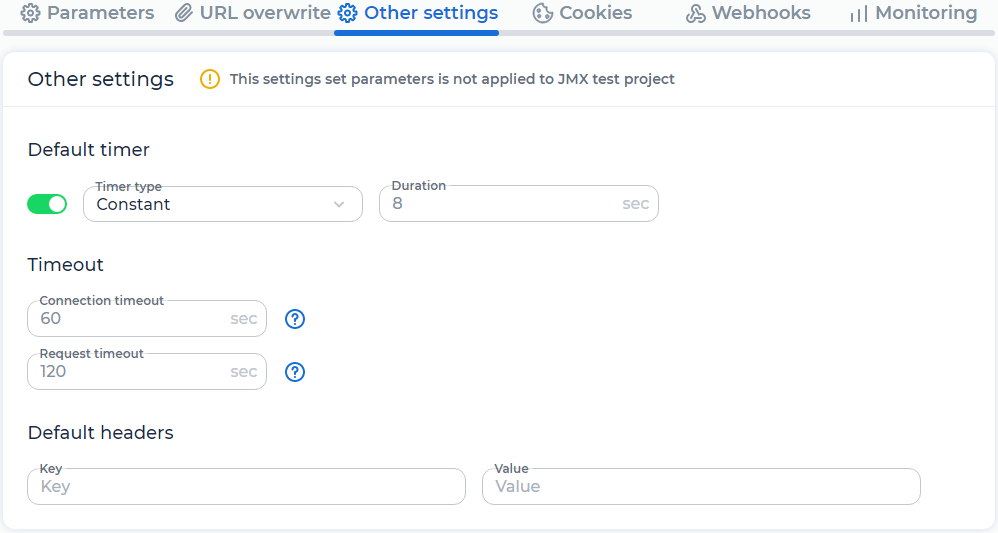This screenshot has width=998, height=533.
Task: Click the orange warning icon beside Other settings
Action: click(x=210, y=79)
